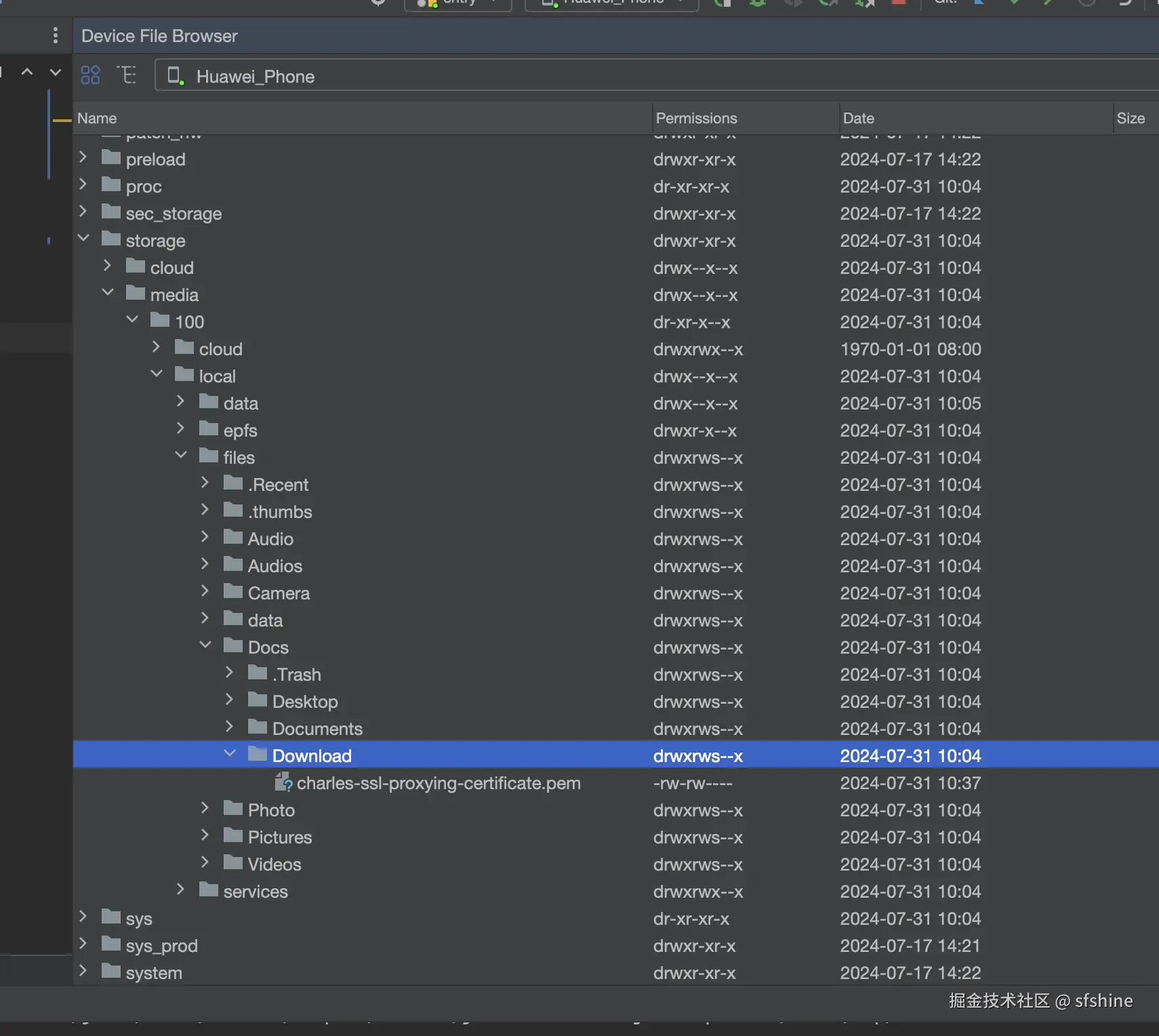This screenshot has width=1159, height=1036.
Task: Select the Audios folder
Action: (275, 566)
